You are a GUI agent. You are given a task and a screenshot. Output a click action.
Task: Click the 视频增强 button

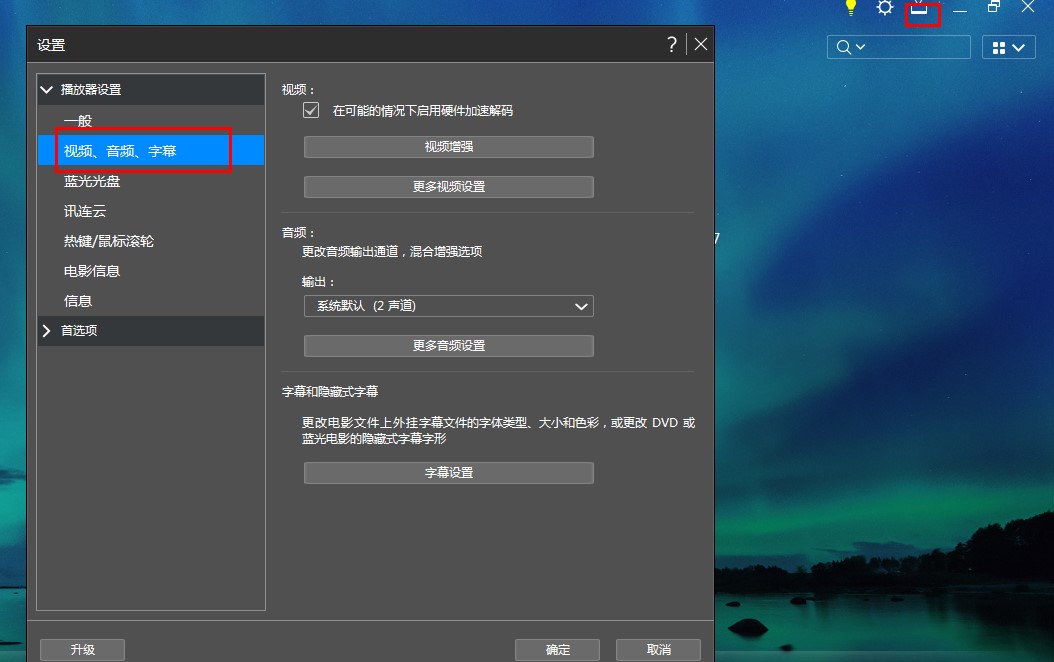[x=448, y=146]
